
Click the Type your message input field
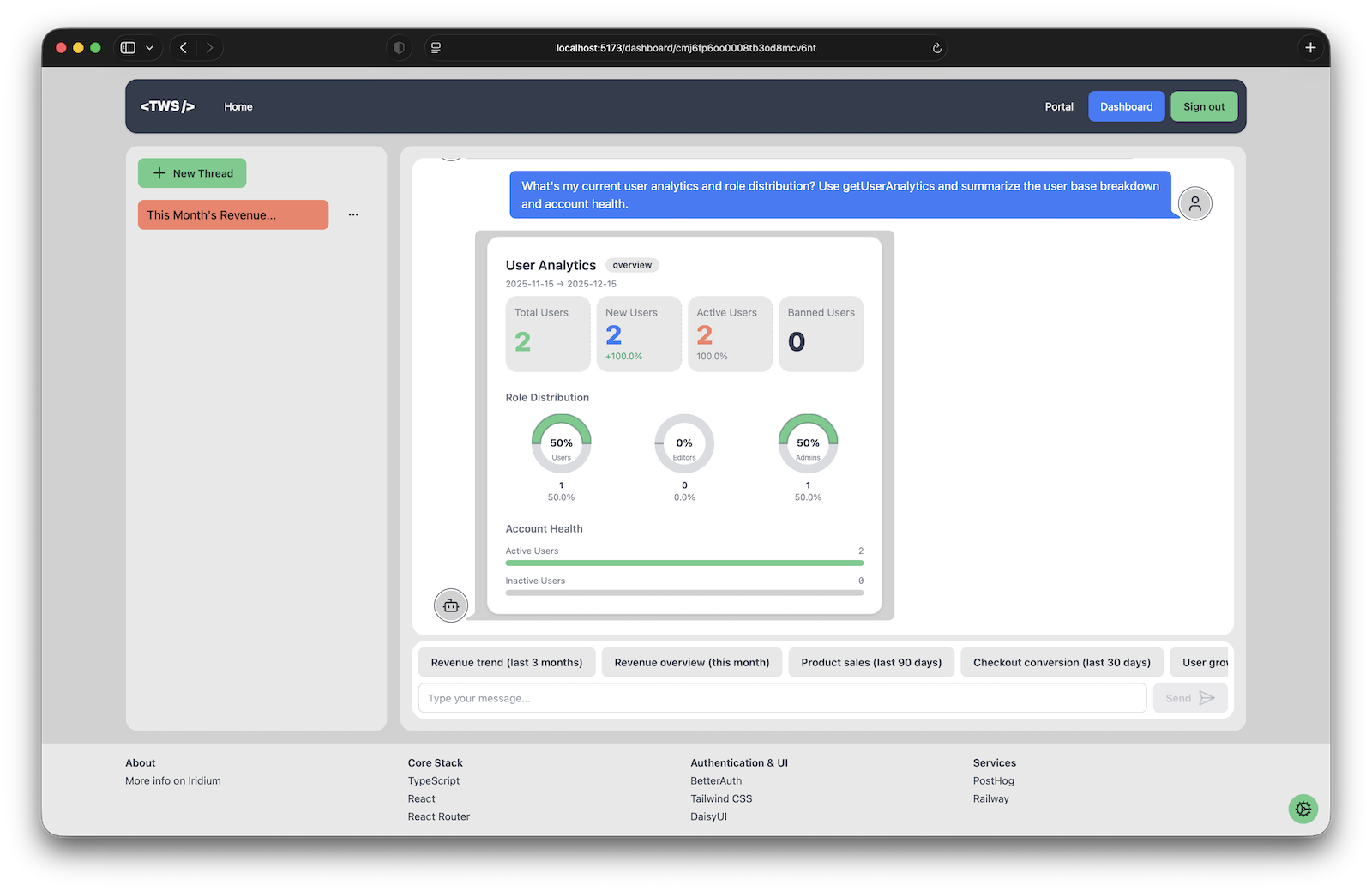tap(772, 697)
